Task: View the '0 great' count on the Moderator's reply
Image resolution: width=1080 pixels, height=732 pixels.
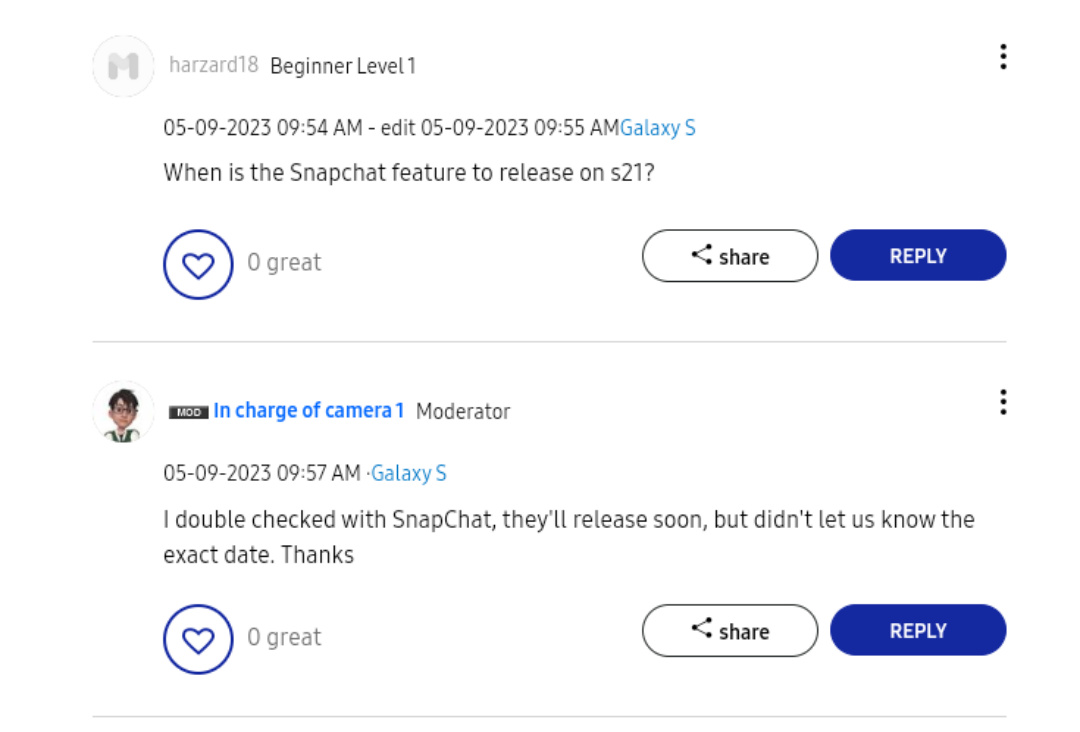Action: (x=284, y=637)
